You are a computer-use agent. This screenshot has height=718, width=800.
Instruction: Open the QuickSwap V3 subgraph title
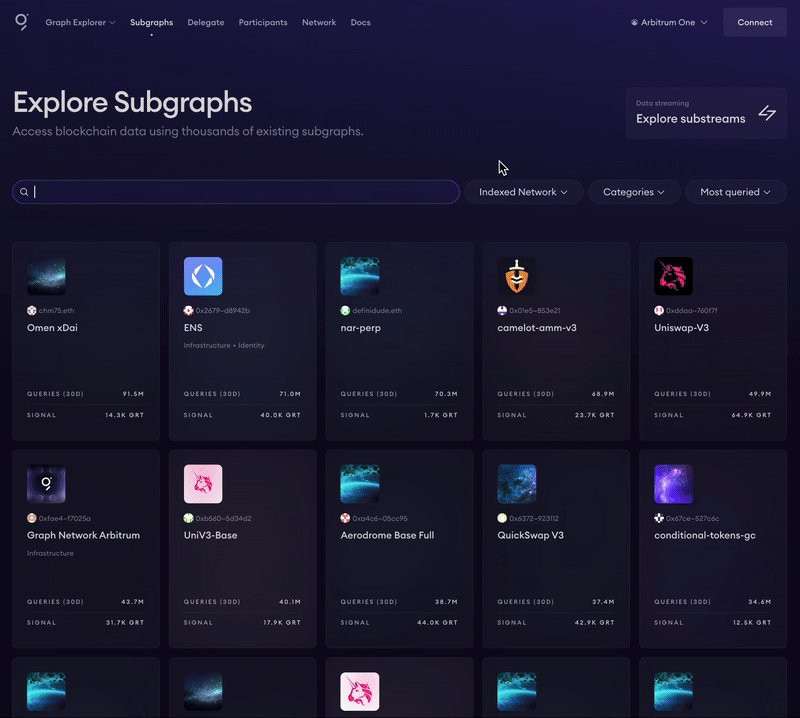pyautogui.click(x=530, y=535)
